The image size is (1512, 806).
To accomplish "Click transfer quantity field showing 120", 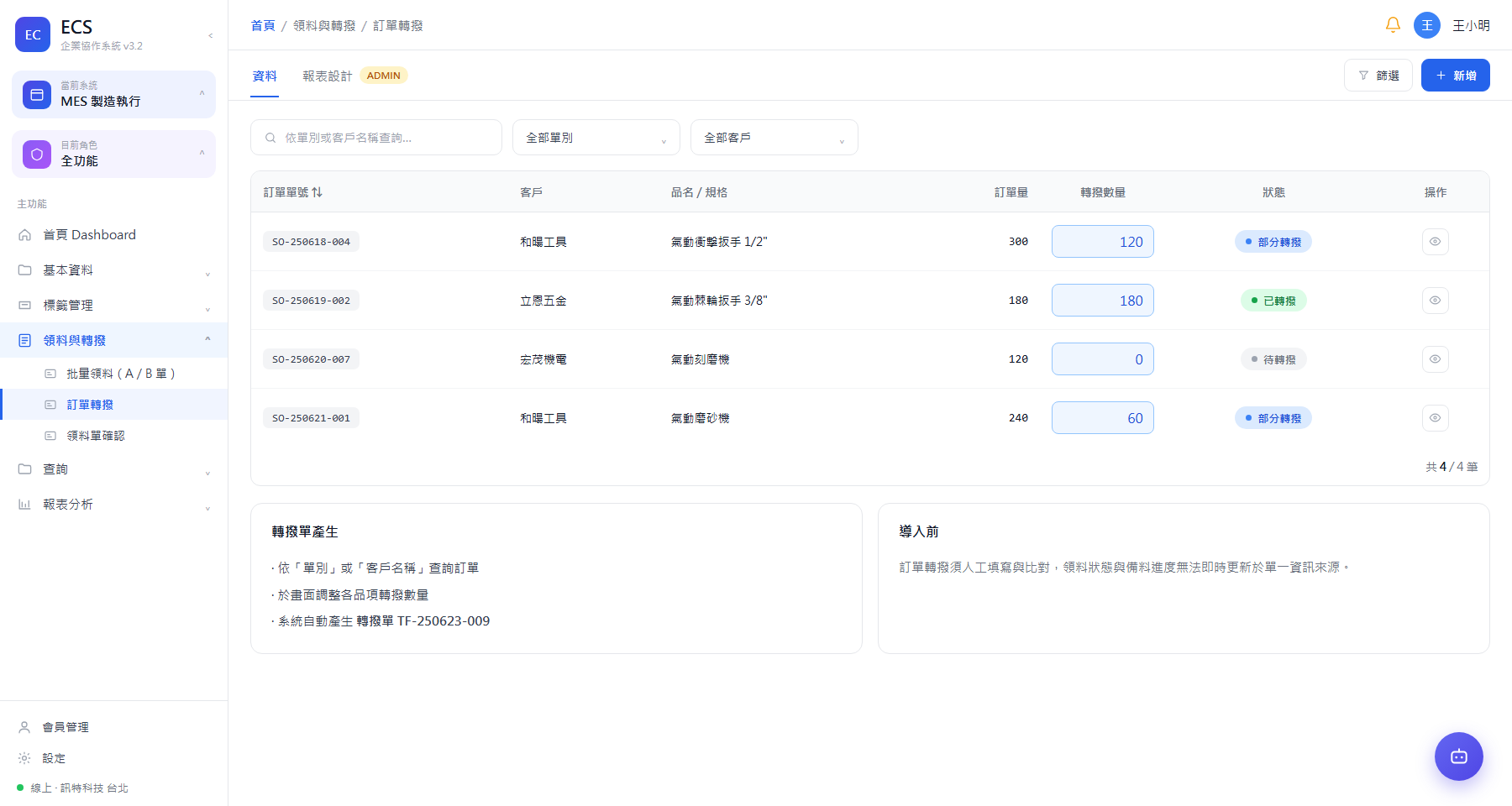I will tap(1103, 242).
